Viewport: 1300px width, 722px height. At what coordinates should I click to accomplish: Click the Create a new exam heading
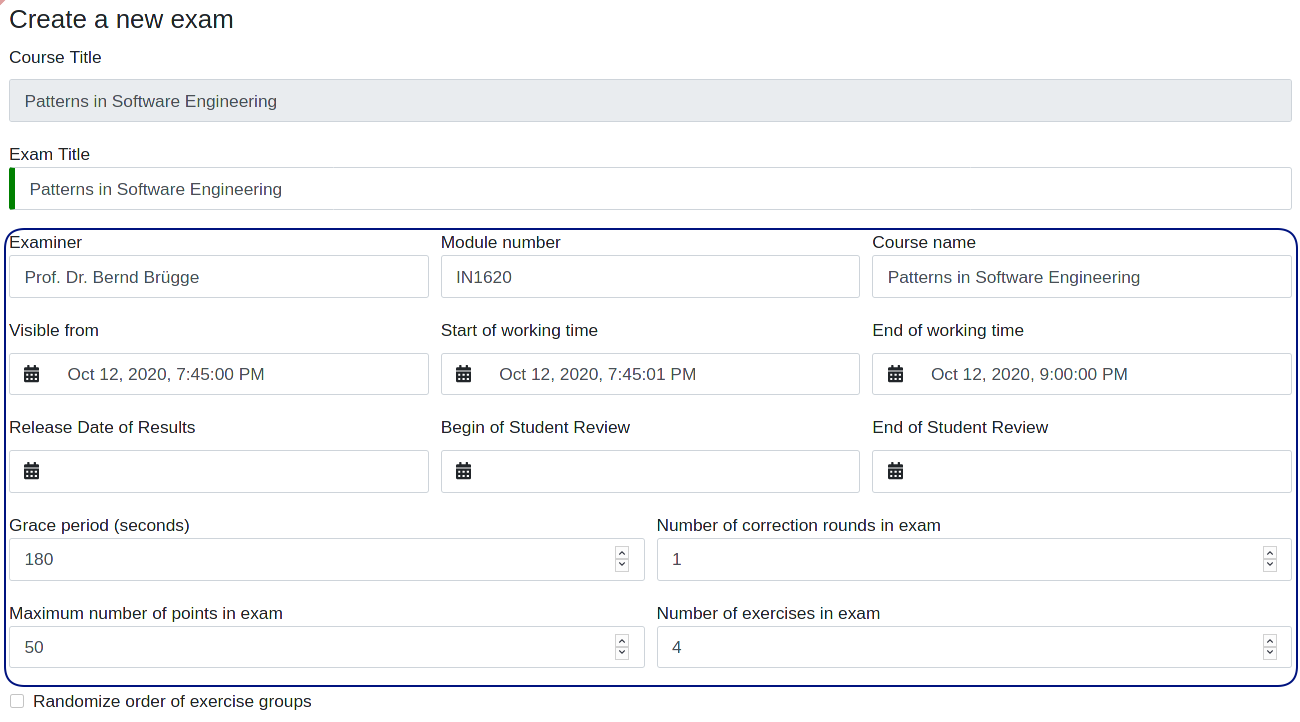pos(121,19)
